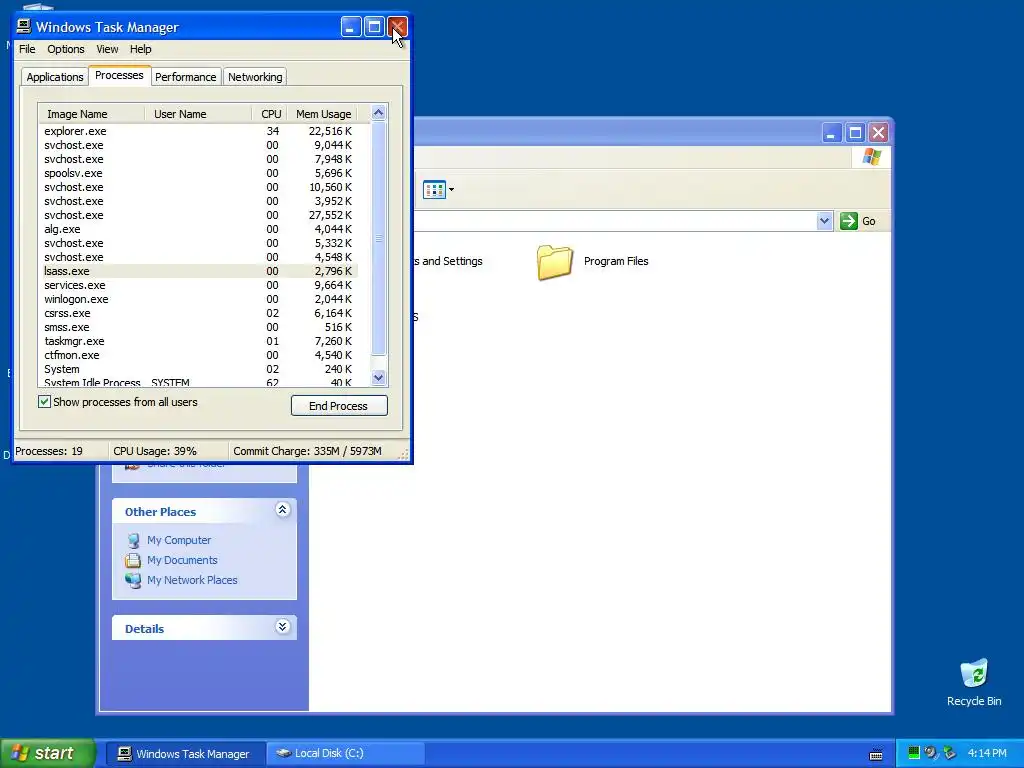Sort by Image Name column header
Image resolution: width=1024 pixels, height=768 pixels.
point(91,114)
